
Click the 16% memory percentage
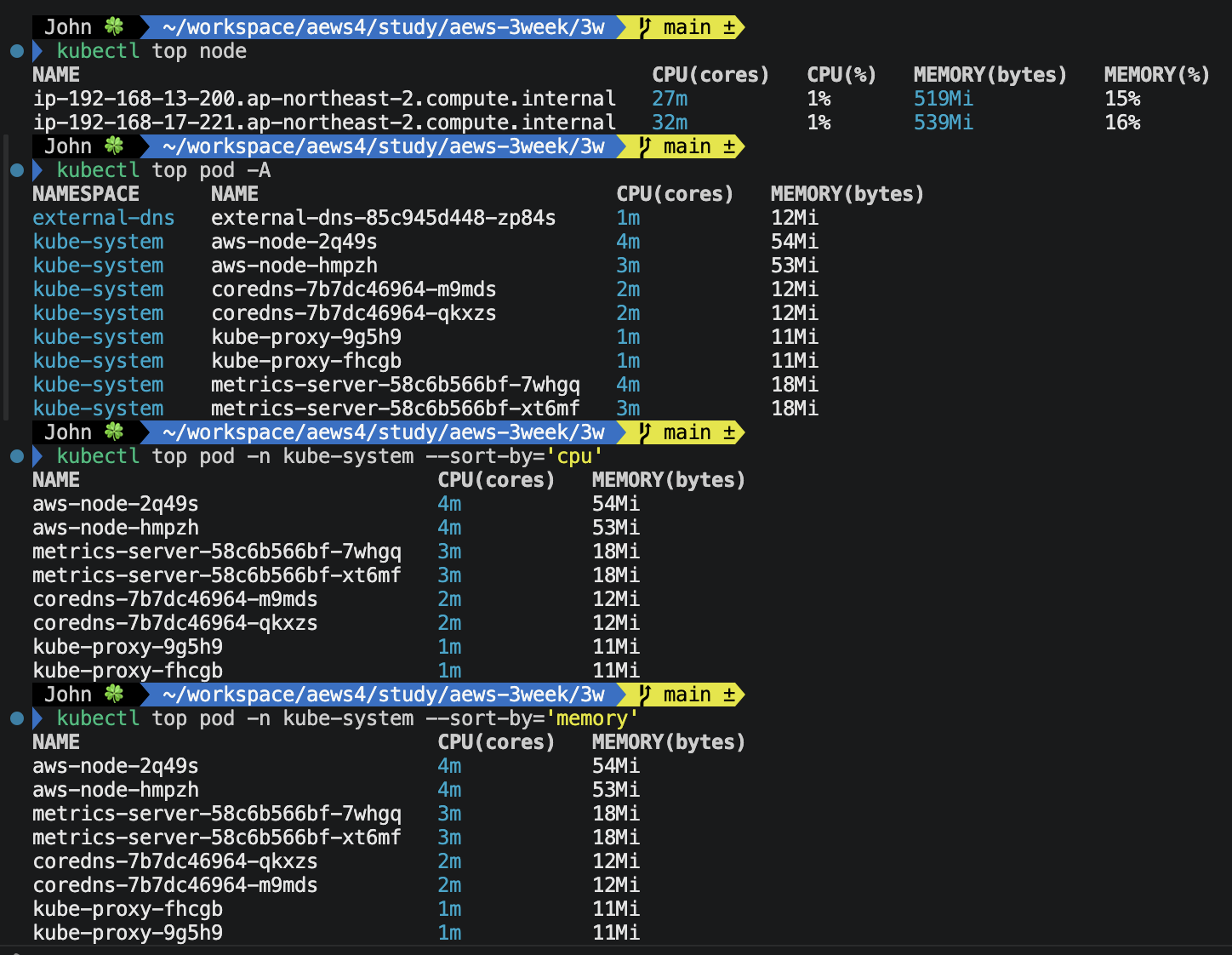[1122, 123]
